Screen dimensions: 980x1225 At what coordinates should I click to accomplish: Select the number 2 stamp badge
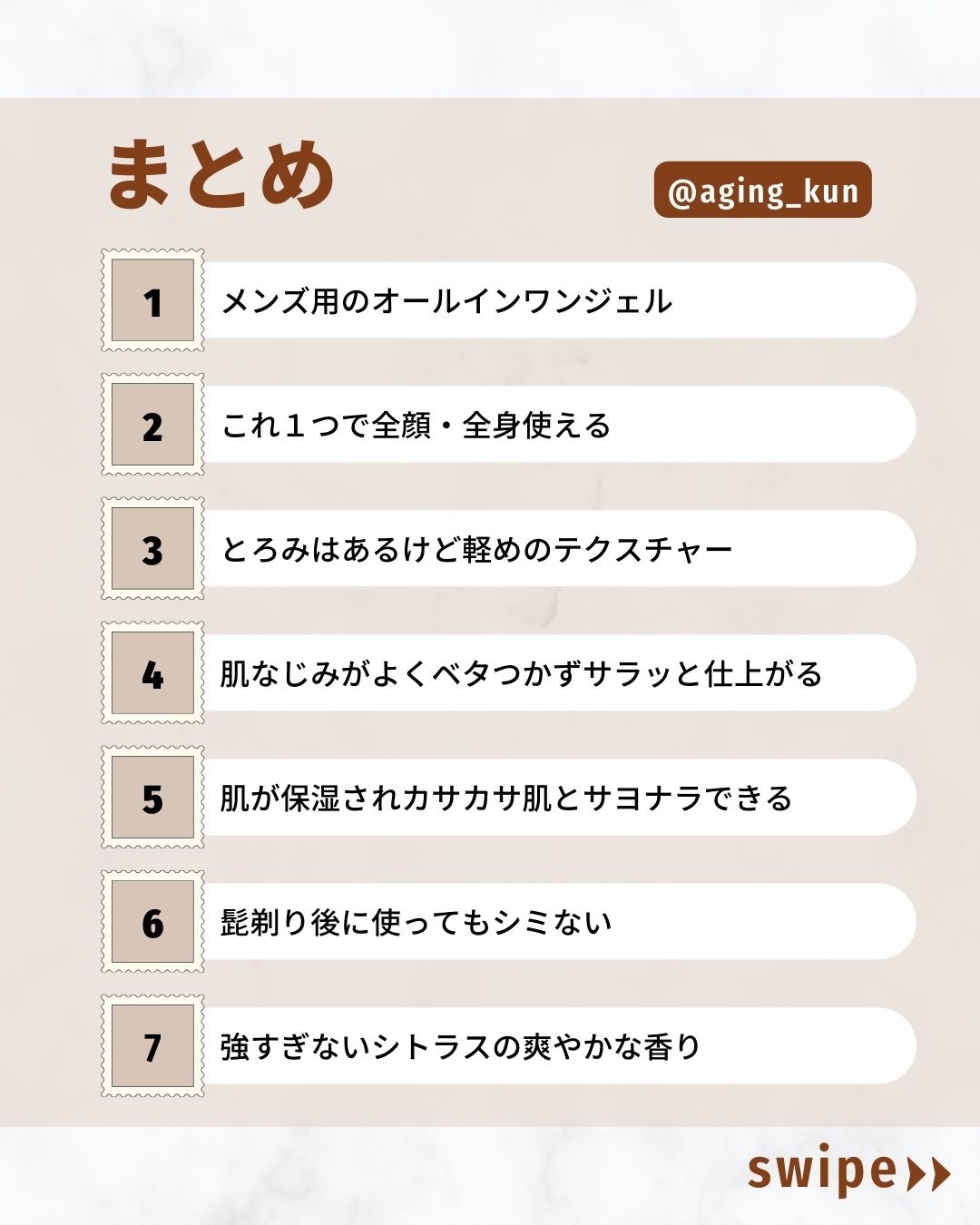(152, 425)
